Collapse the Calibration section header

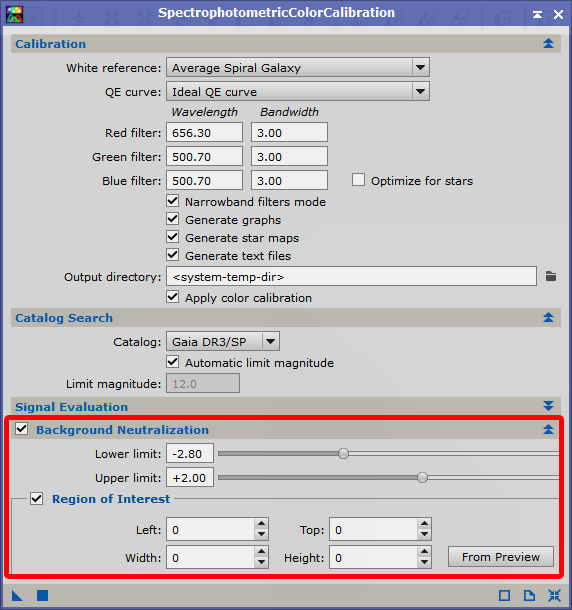[548, 44]
